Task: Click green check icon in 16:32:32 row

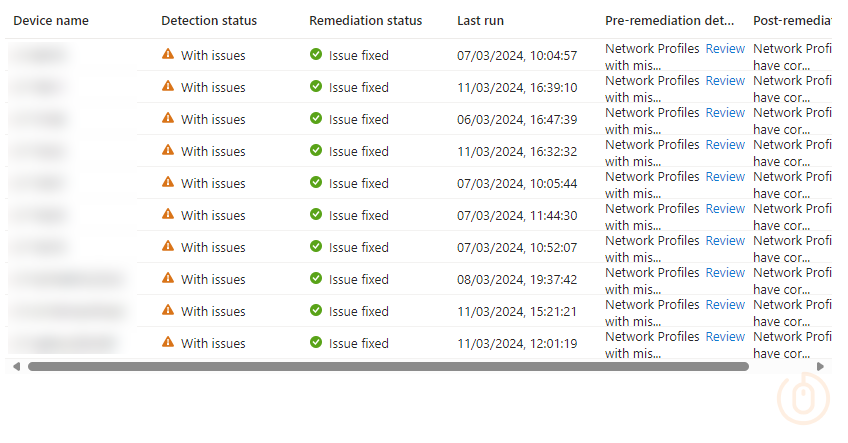Action: [x=316, y=151]
